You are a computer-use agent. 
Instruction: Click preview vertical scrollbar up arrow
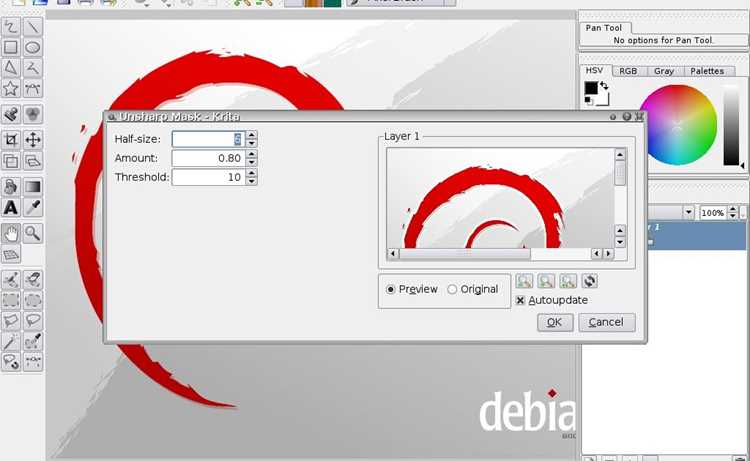coord(620,154)
